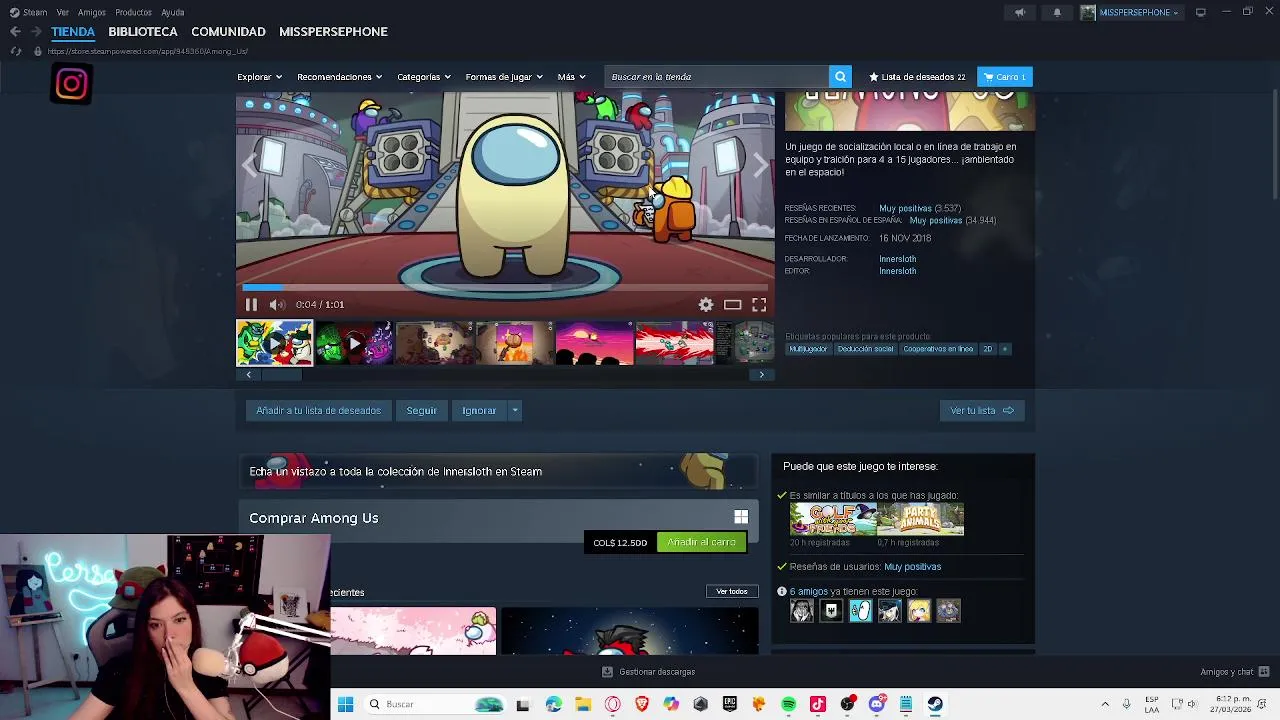Expand the Más dropdown
Screen dimensions: 1280x720
tap(571, 77)
